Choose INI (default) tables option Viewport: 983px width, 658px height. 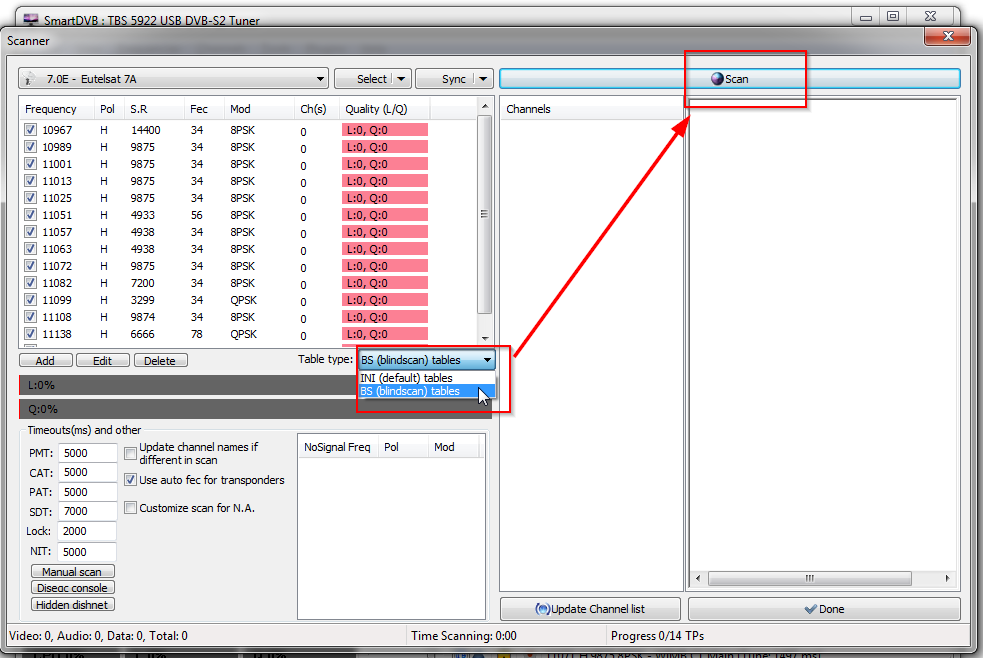pyautogui.click(x=427, y=378)
